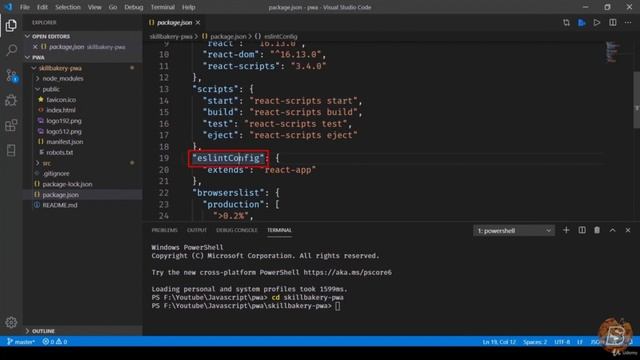The height and width of the screenshot is (360, 640).
Task: Open the terminal selector dropdown 1: powershell
Action: pos(514,231)
